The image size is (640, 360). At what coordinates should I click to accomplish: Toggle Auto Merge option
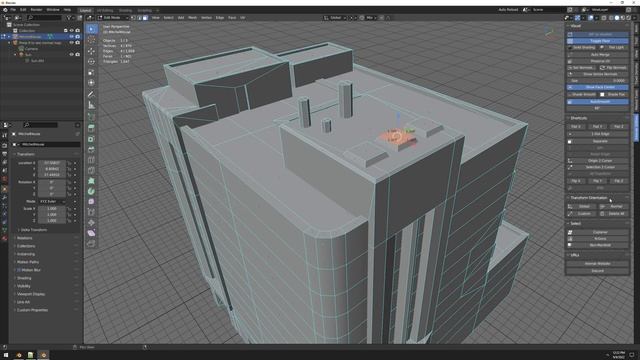coord(598,54)
